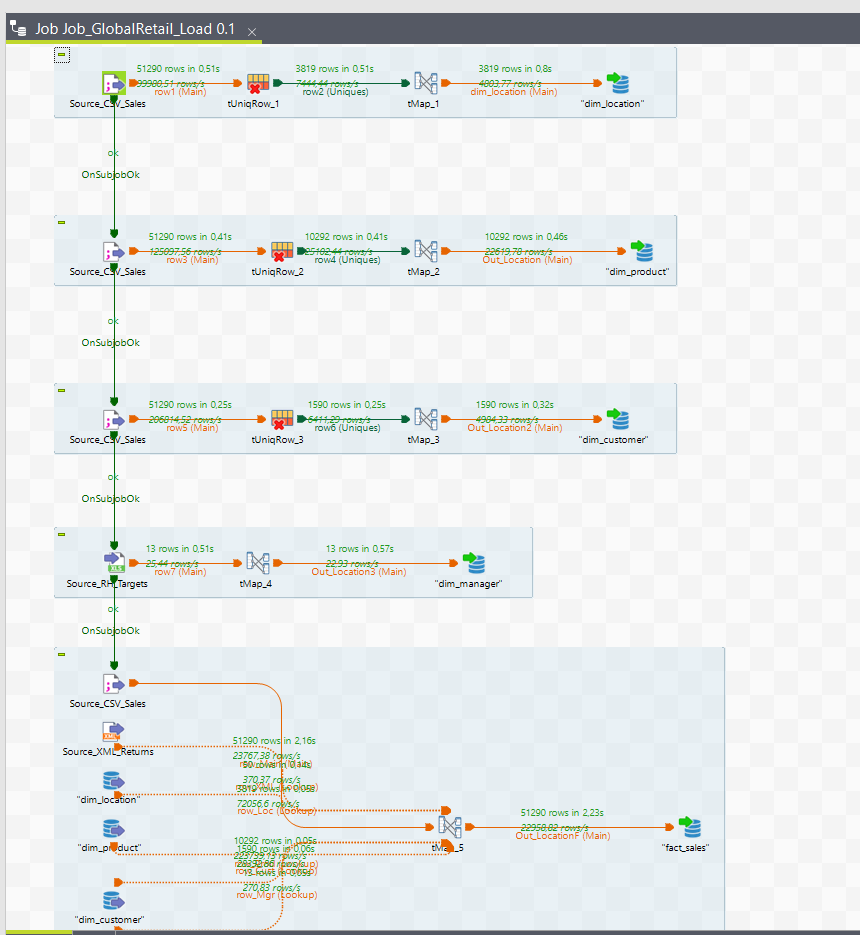Screen dimensions: 860x935
Task: Select the tUniqRow_1 component icon
Action: (257, 84)
